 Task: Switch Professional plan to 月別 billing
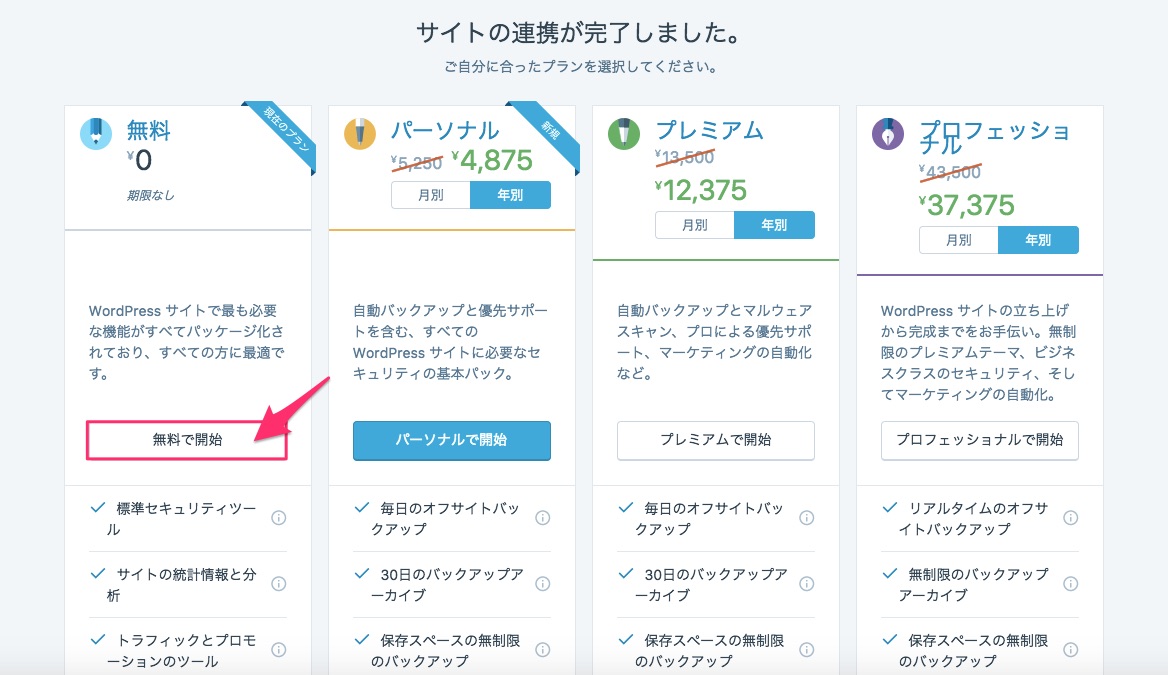click(959, 240)
